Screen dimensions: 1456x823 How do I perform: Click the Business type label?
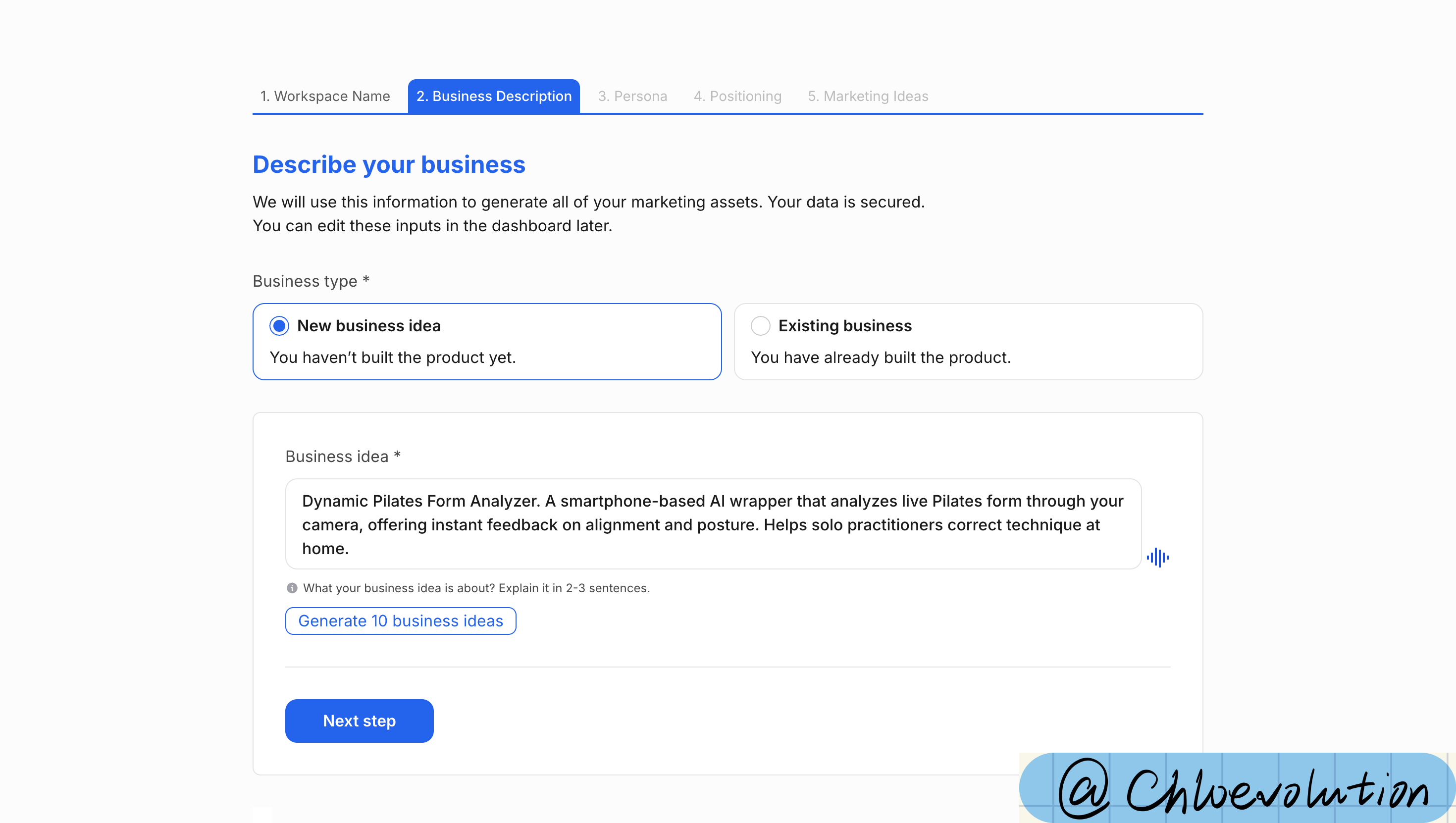311,281
